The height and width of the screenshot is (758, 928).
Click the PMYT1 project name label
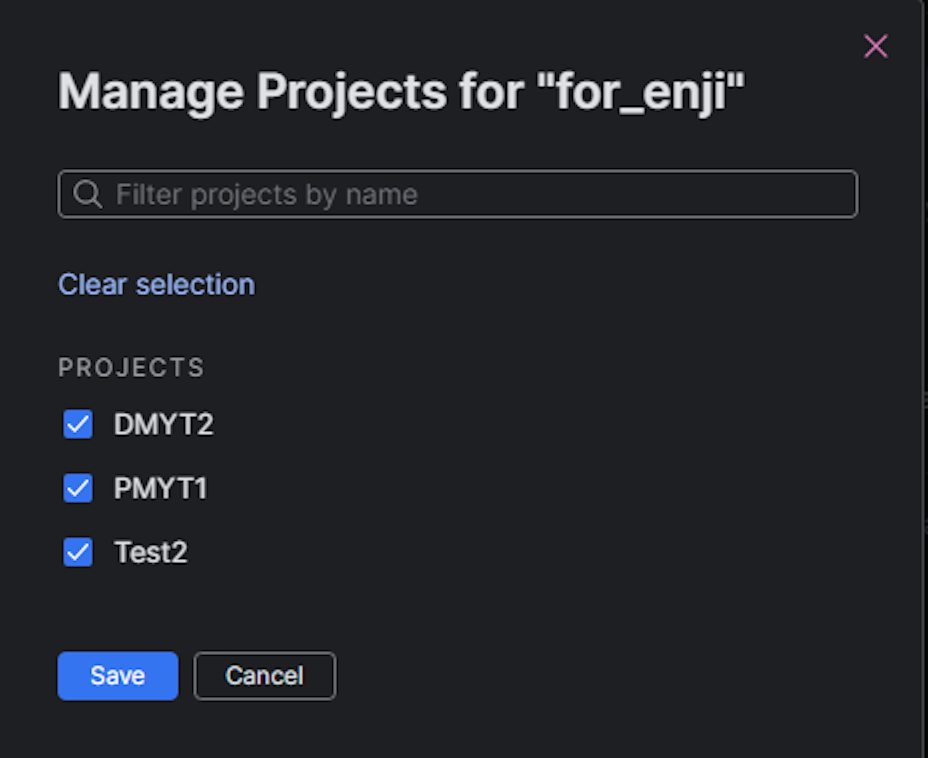(x=160, y=488)
